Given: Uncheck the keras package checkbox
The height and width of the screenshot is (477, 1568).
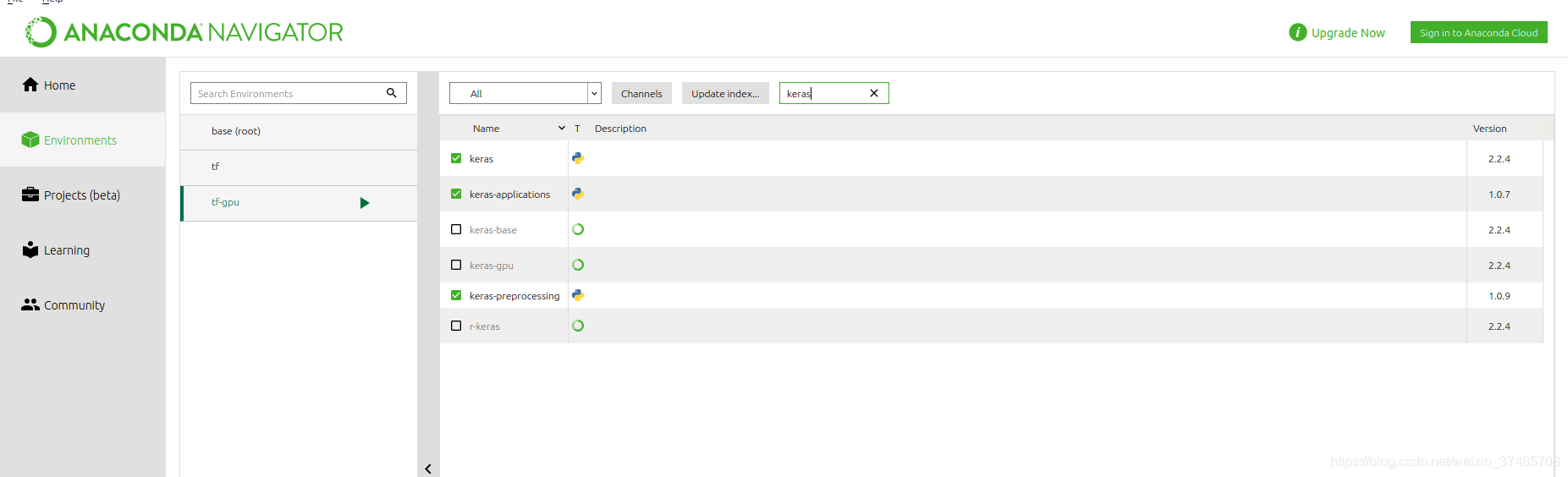Looking at the screenshot, I should [456, 158].
